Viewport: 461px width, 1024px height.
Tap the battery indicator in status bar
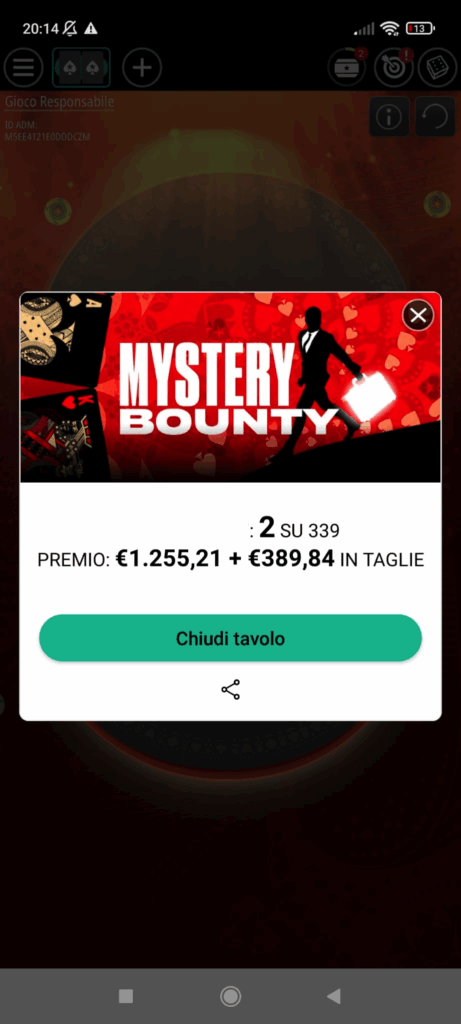tap(420, 28)
